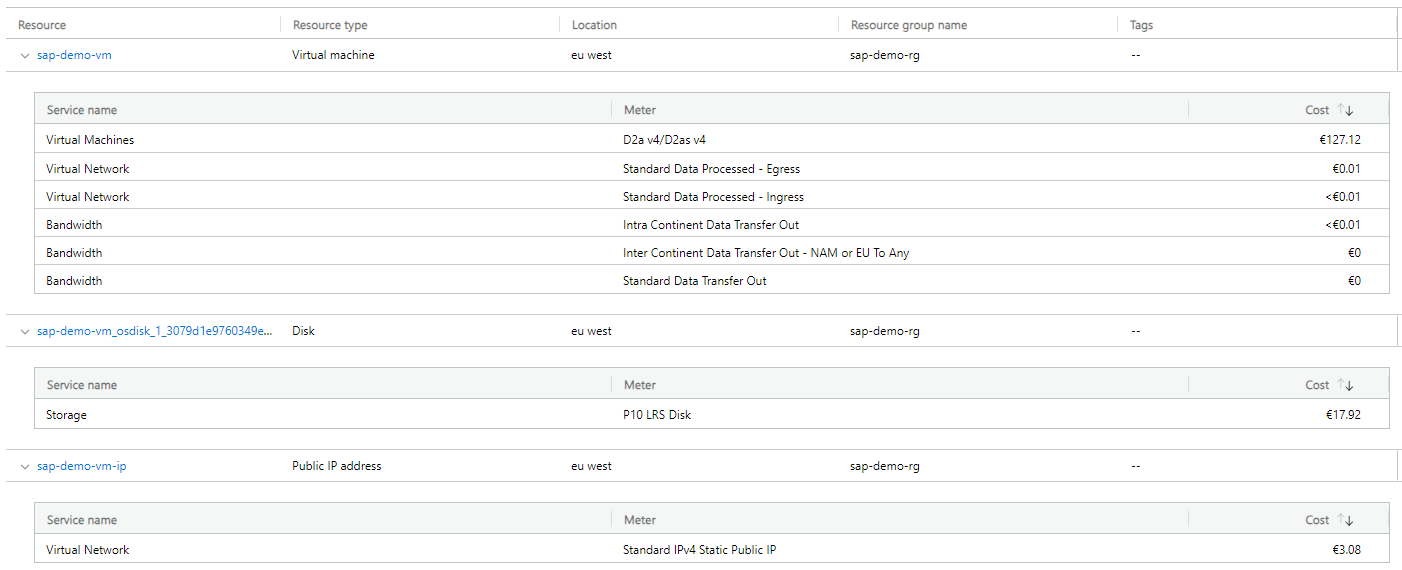Click the Bandwidth cell for Intra Continent transfer
1402x570 pixels.
(74, 225)
